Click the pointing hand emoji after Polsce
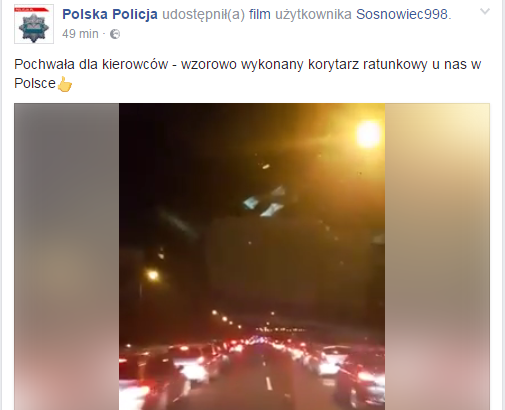The image size is (505, 410). [x=65, y=84]
